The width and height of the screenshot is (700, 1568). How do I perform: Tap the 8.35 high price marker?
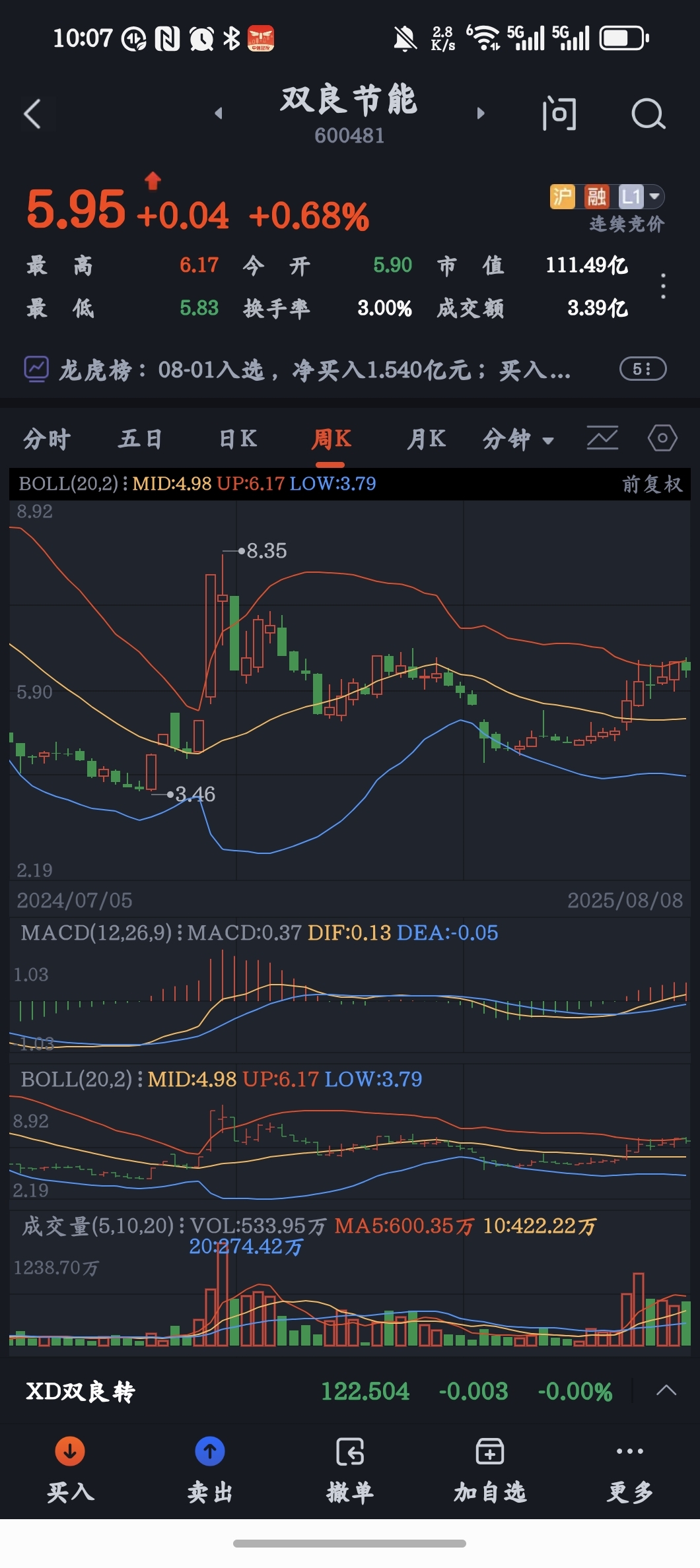pos(266,550)
